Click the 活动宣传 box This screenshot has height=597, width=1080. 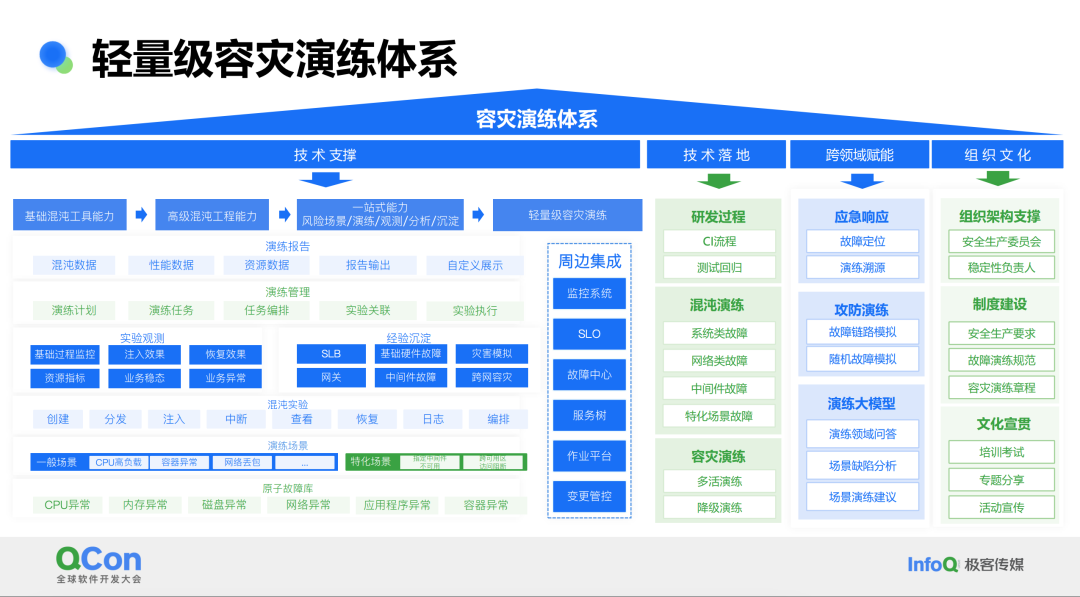(1001, 507)
